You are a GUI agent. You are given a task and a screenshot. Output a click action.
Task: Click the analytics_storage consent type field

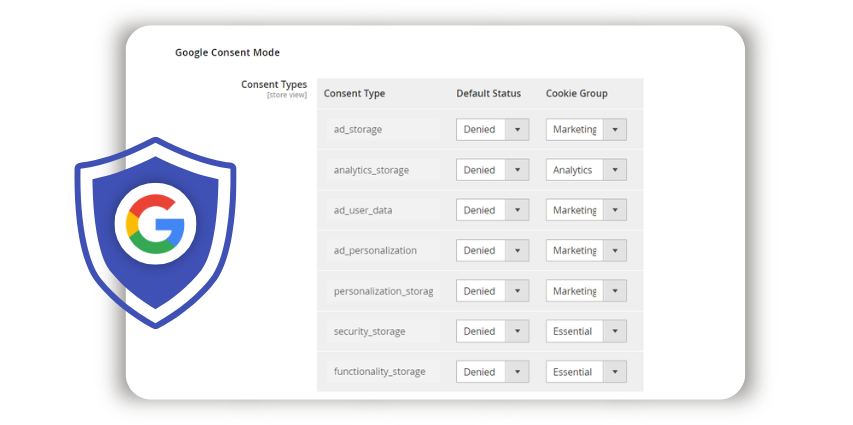pyautogui.click(x=383, y=170)
